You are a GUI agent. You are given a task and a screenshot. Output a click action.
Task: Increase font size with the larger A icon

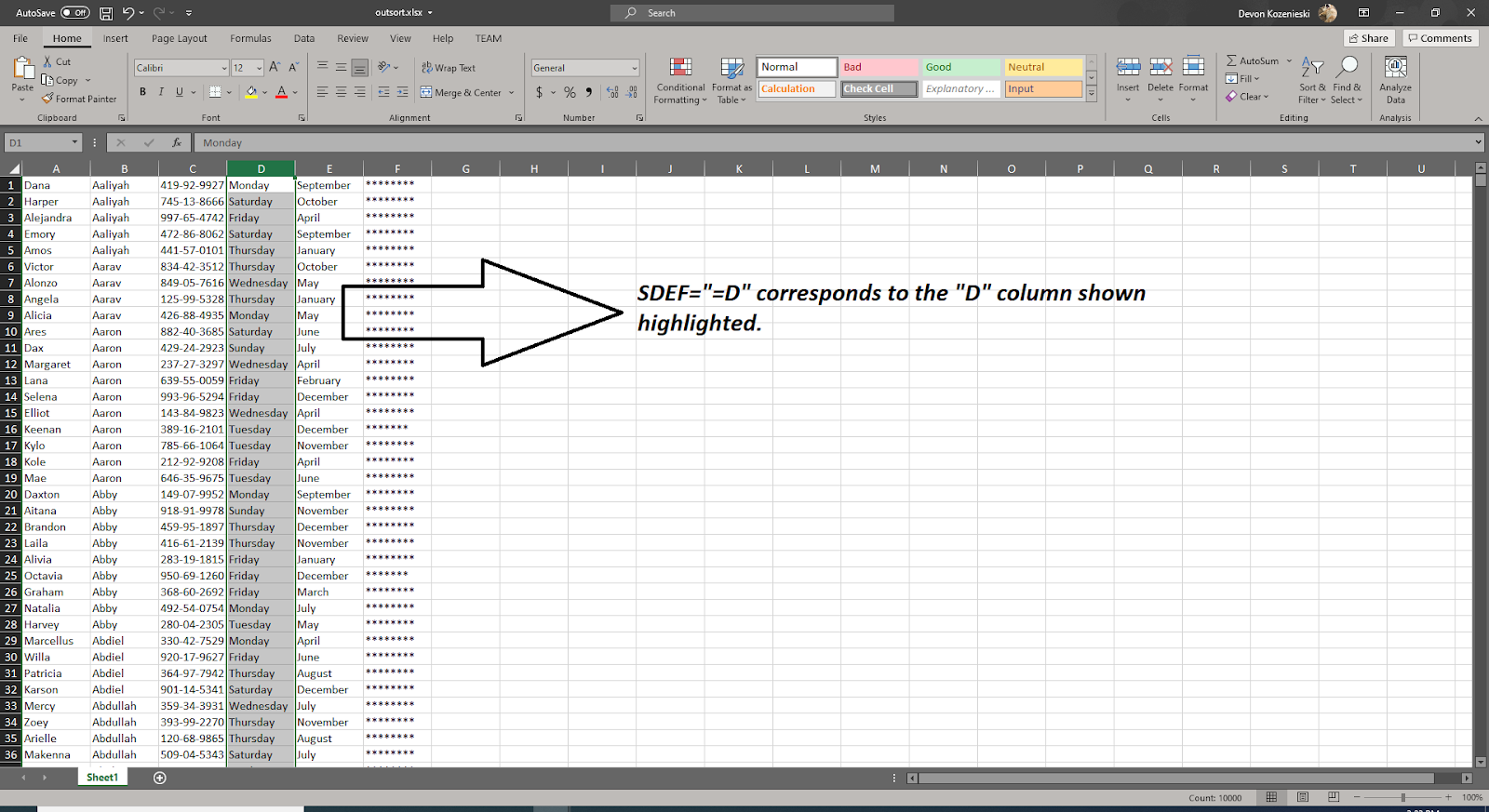pyautogui.click(x=275, y=67)
